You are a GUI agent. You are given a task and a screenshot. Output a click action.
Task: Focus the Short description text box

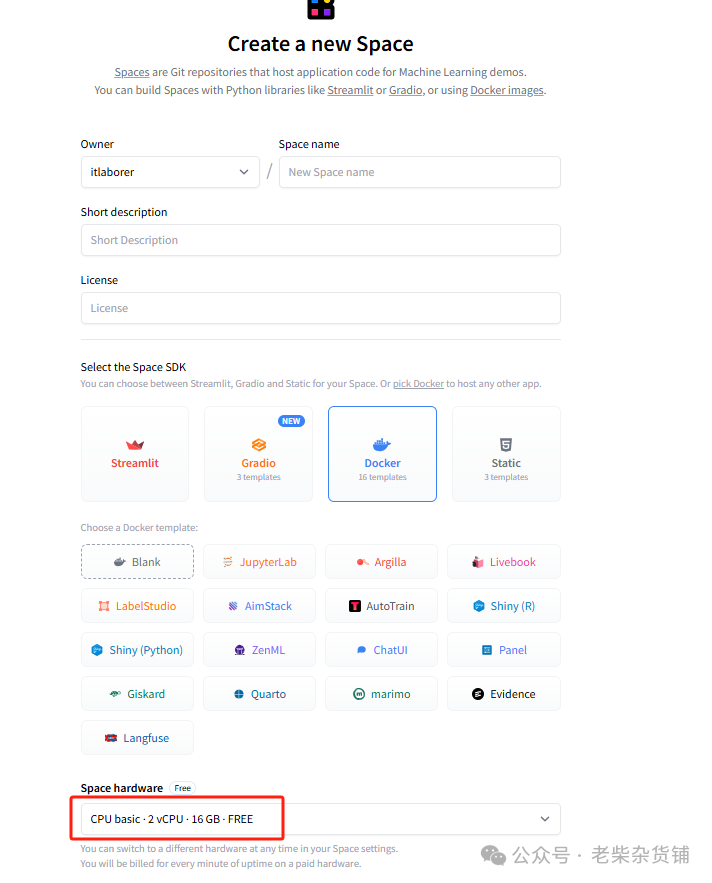coord(320,240)
